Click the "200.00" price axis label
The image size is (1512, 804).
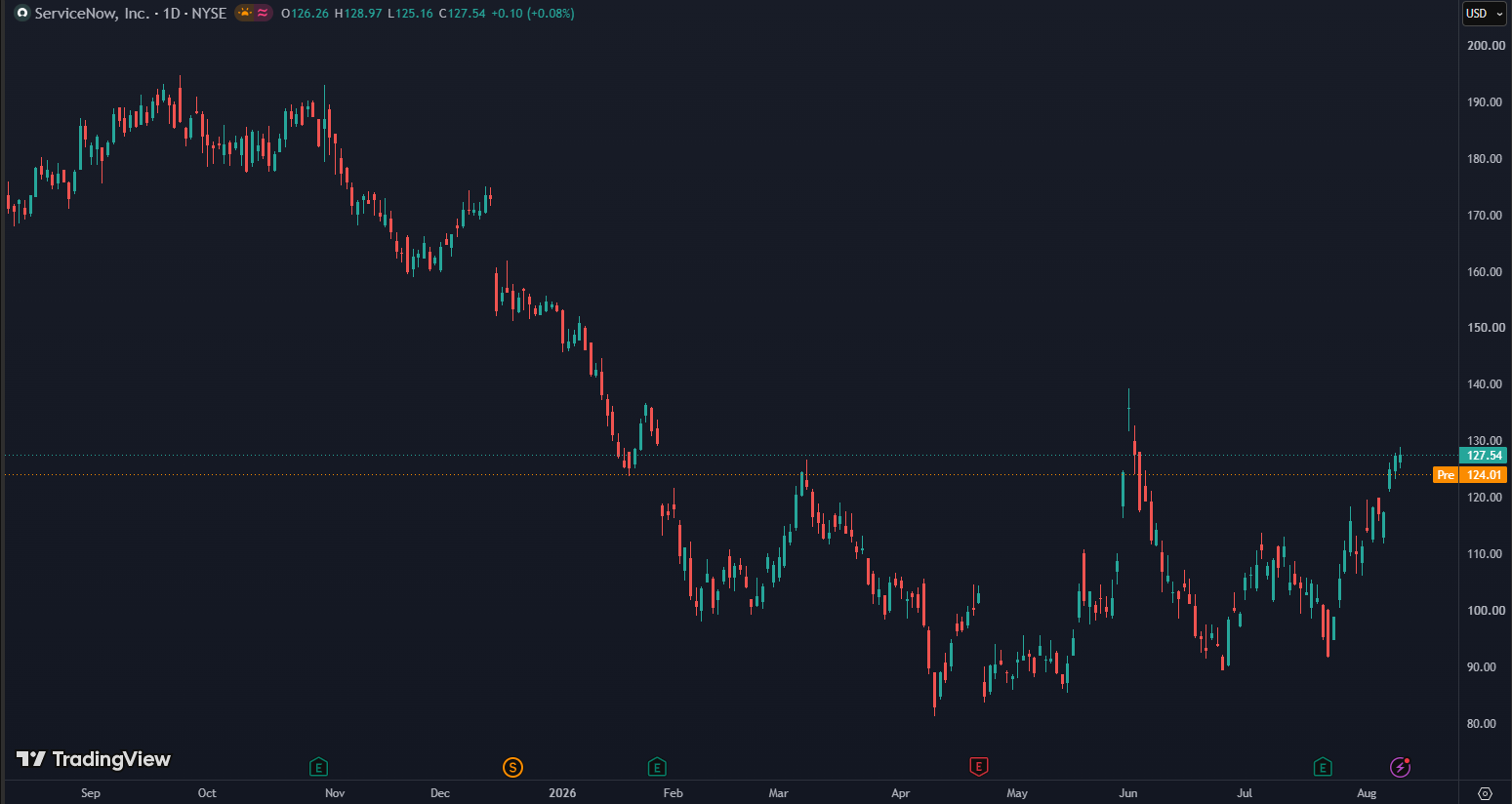[1486, 46]
